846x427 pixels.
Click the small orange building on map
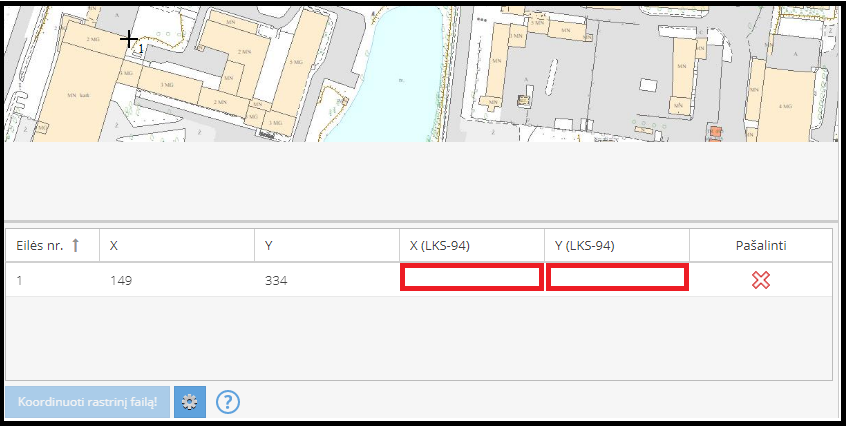pyautogui.click(x=714, y=132)
